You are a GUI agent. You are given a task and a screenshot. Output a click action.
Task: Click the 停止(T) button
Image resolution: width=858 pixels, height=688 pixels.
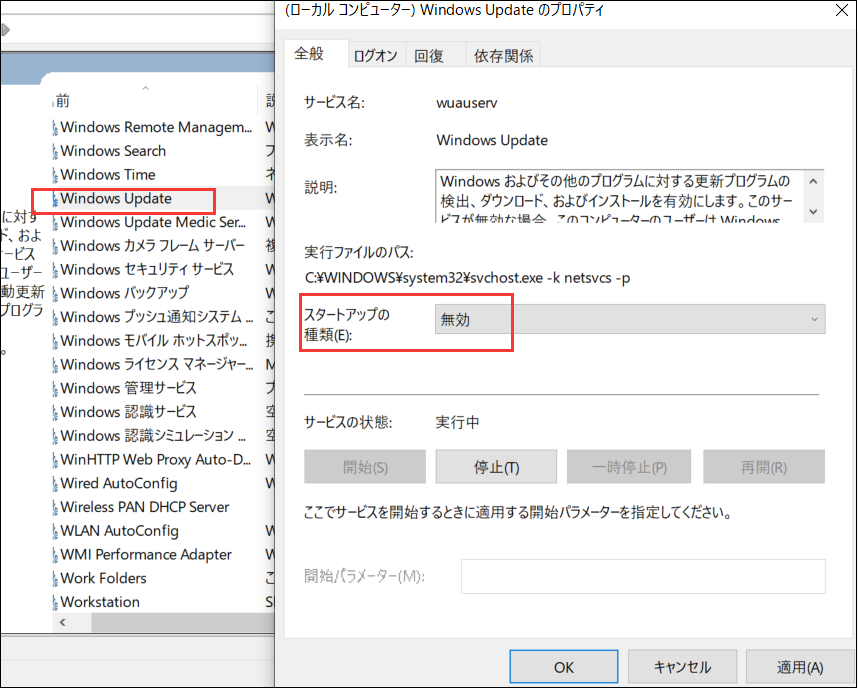(x=496, y=467)
